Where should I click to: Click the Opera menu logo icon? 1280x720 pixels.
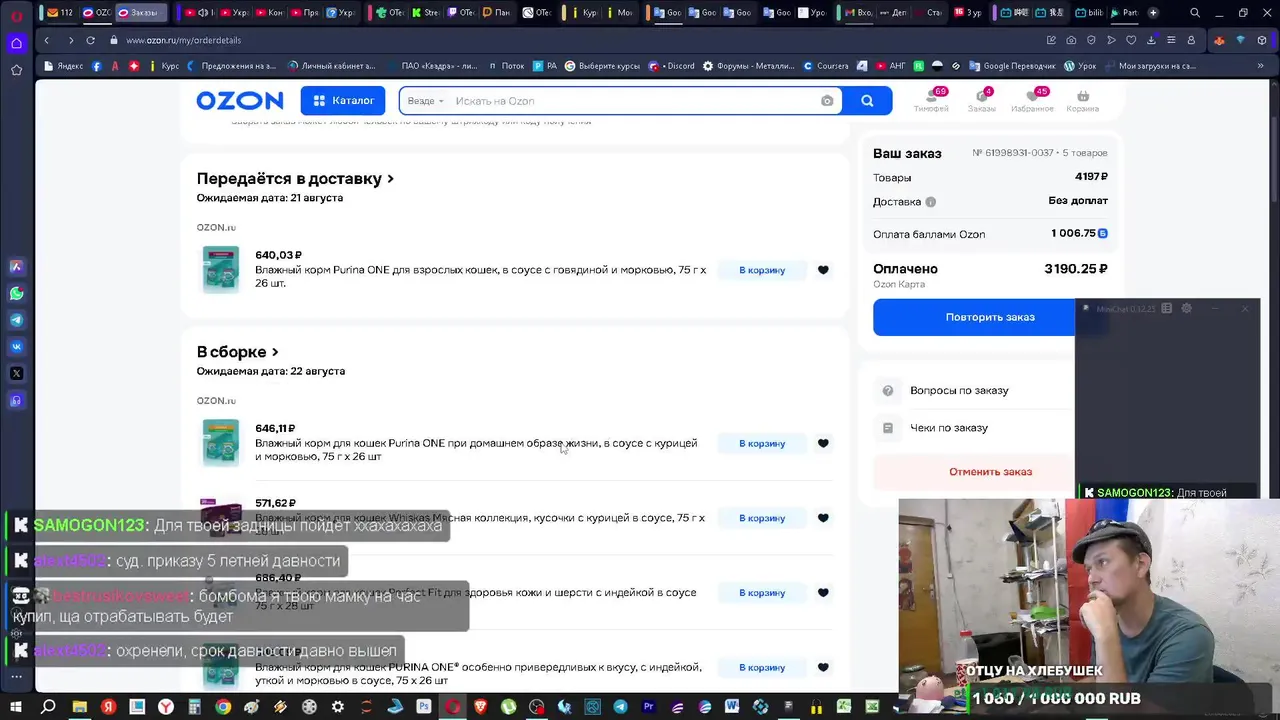point(16,15)
